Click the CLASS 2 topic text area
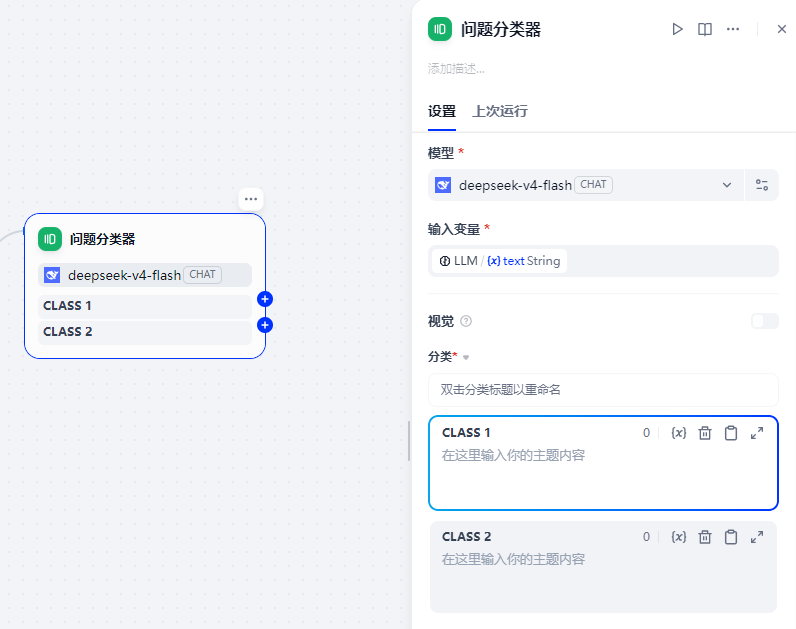The width and height of the screenshot is (796, 629). pos(603,580)
